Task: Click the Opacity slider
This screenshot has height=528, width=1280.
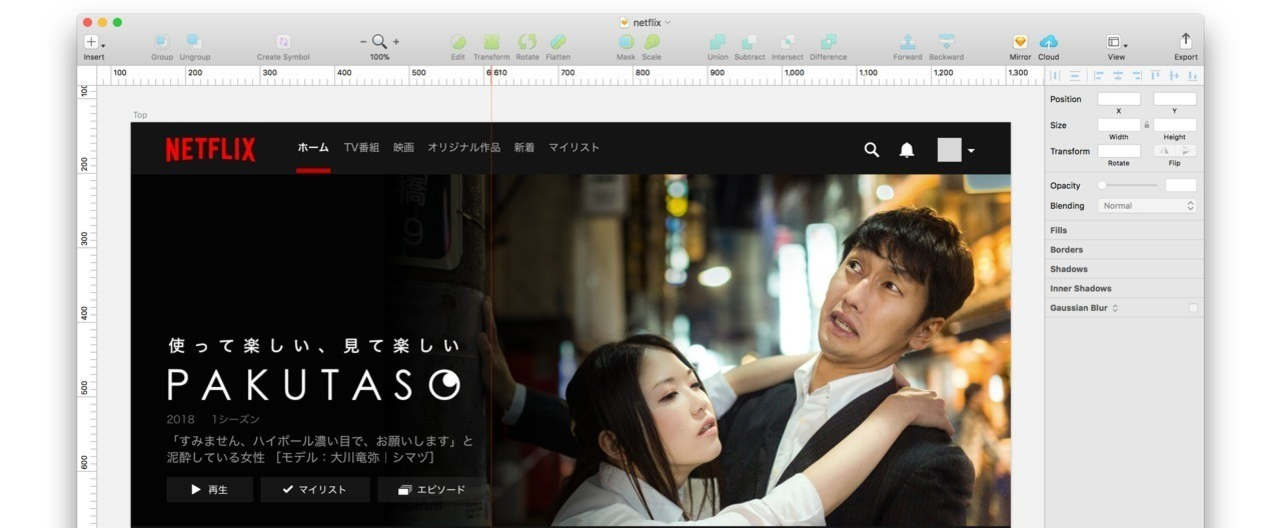Action: click(1128, 185)
